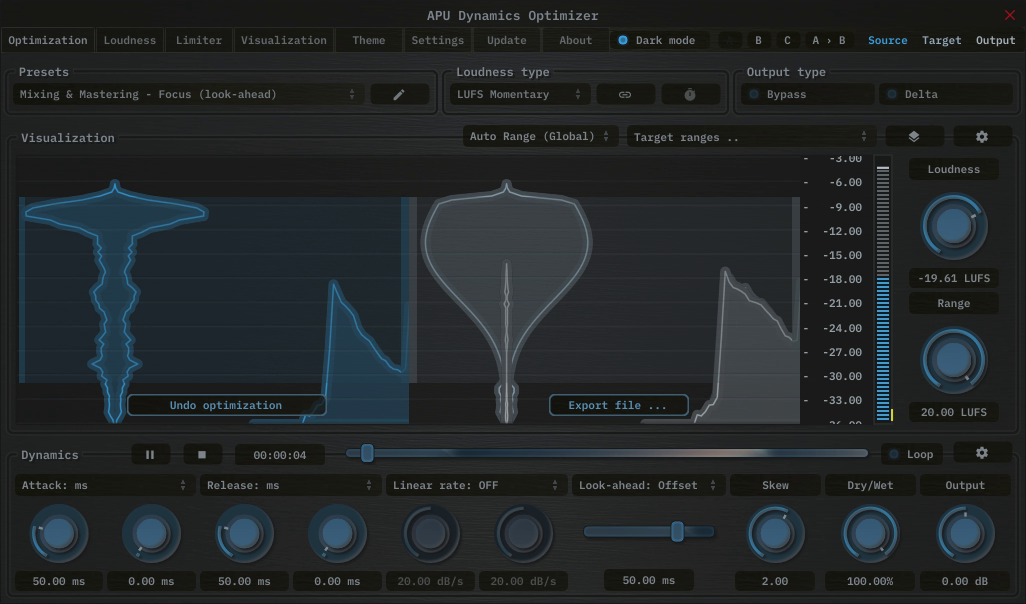Click the link icon beside Loudness type
Viewport: 1026px width, 604px height.
coord(625,94)
